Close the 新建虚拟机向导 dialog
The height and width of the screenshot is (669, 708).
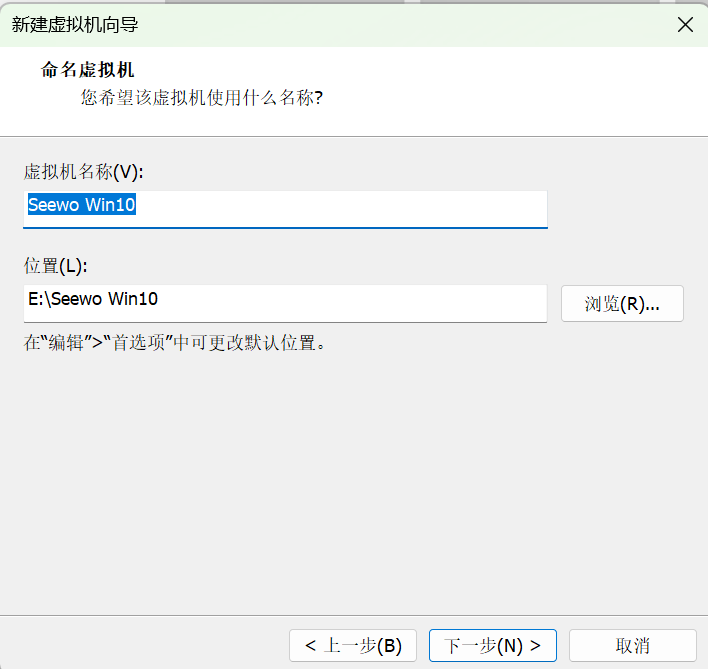[685, 24]
